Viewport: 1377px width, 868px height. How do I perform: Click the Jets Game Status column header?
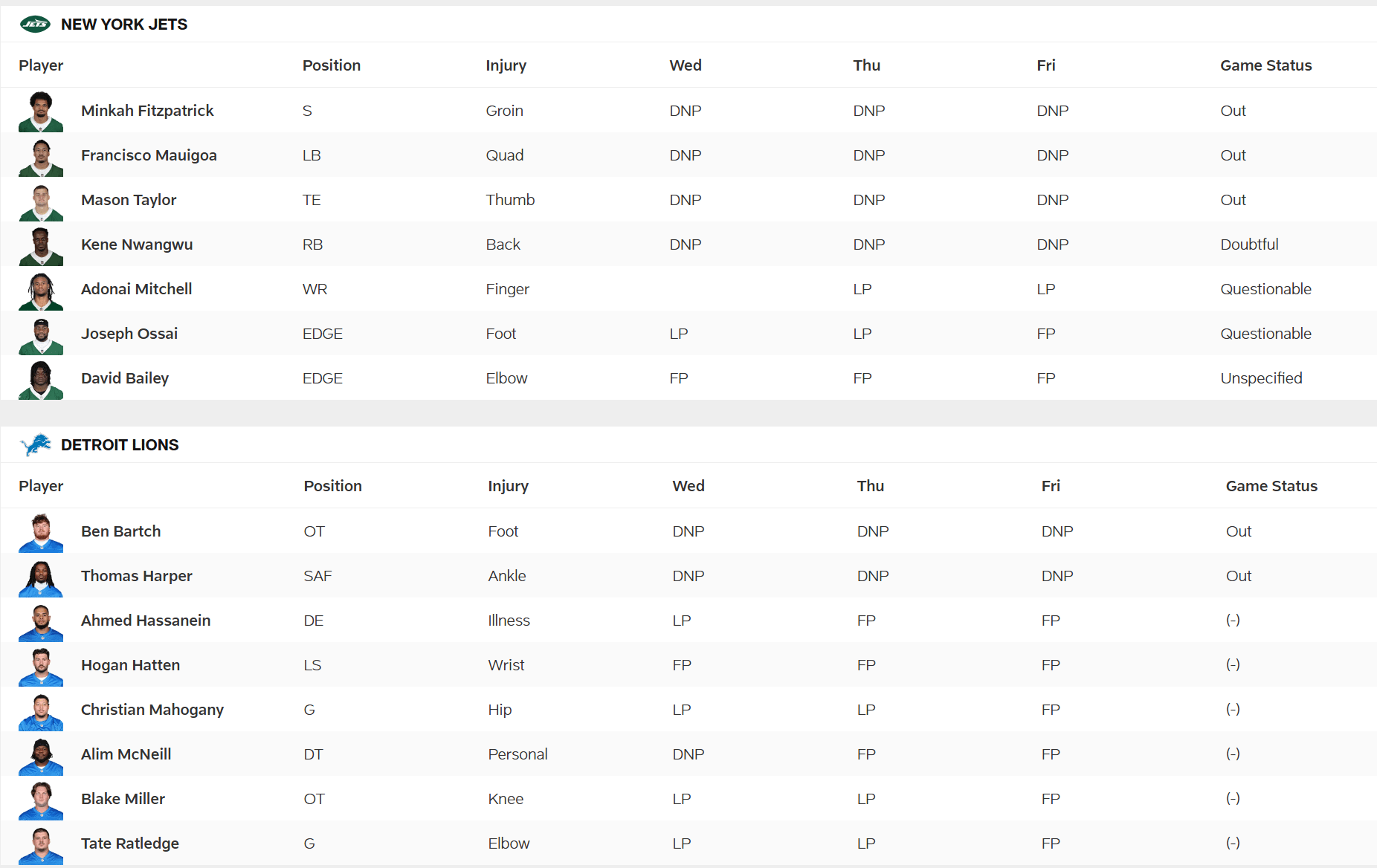point(1266,65)
